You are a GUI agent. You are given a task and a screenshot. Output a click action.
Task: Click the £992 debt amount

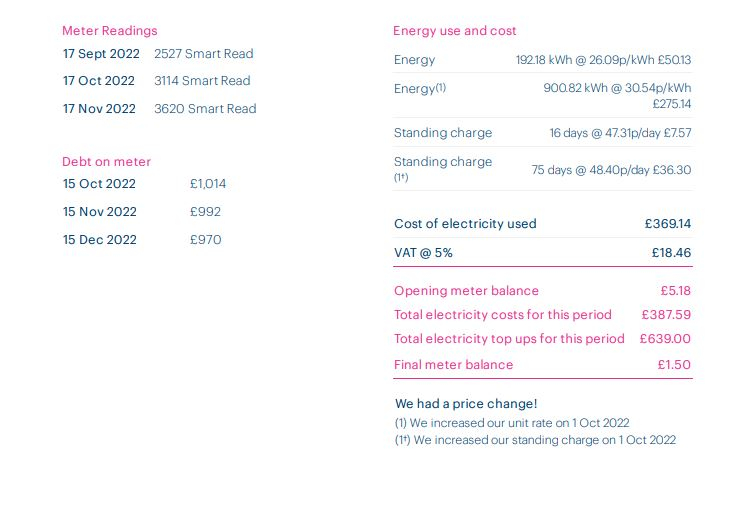pyautogui.click(x=205, y=212)
